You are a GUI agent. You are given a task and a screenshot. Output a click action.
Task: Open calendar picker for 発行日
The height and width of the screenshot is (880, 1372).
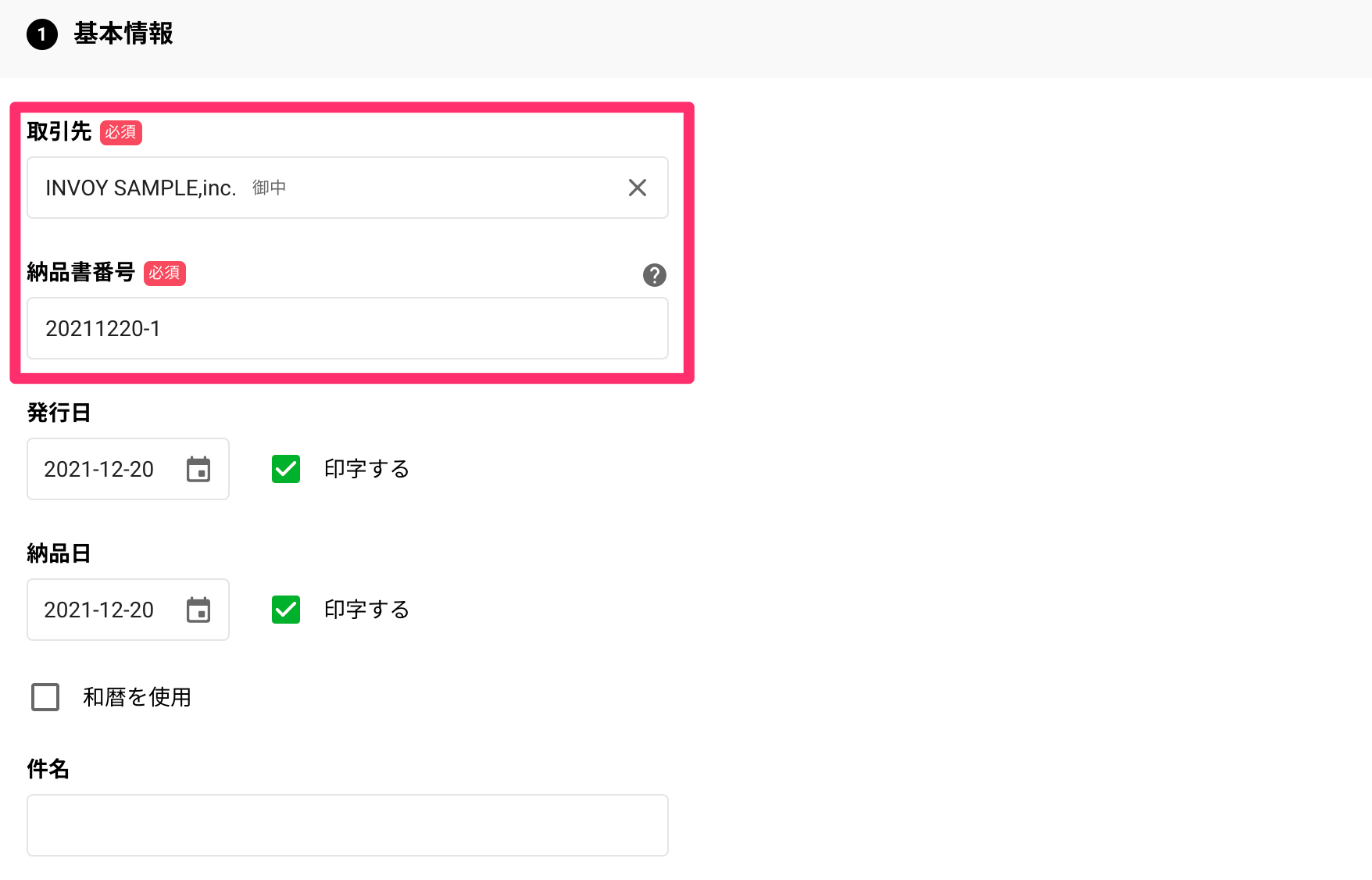click(x=198, y=469)
